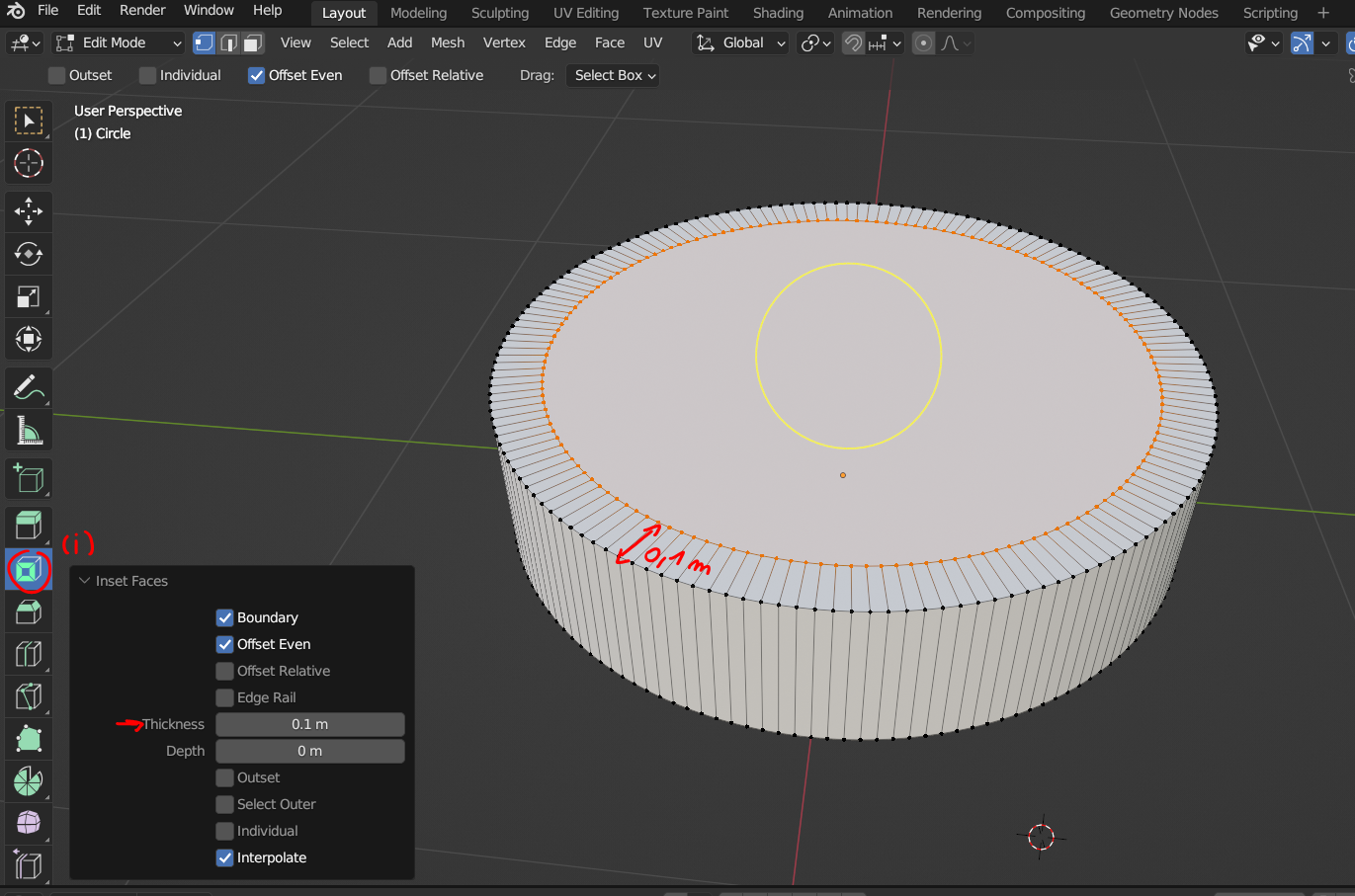The image size is (1355, 896).
Task: Activate the Transform tool
Action: pyautogui.click(x=29, y=339)
